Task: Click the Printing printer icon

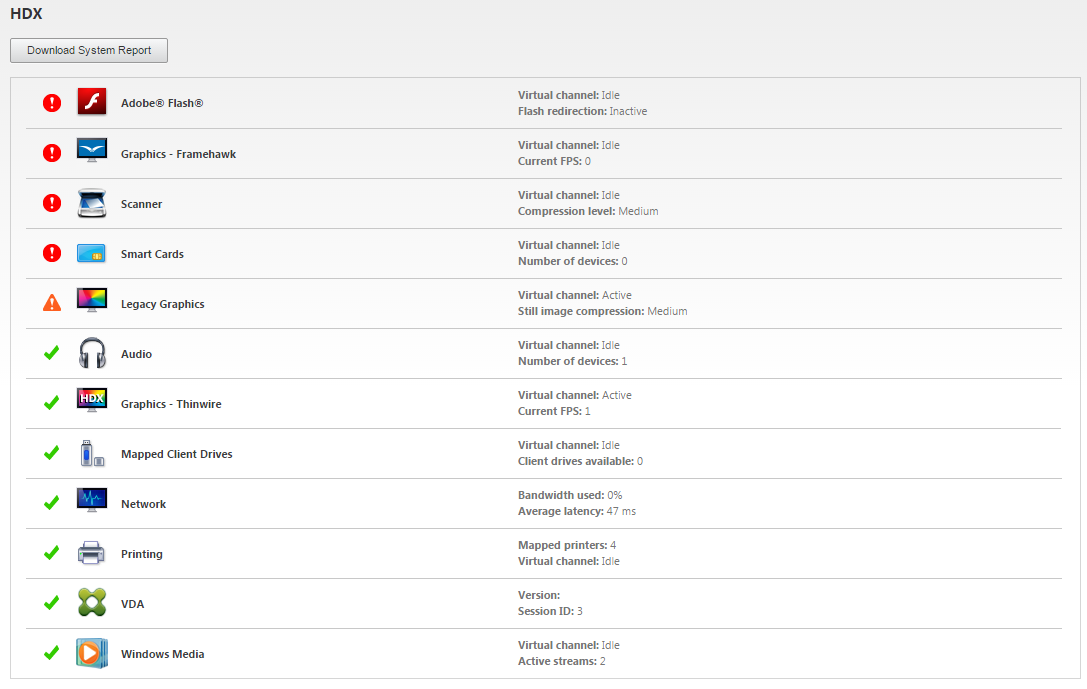Action: coord(92,553)
